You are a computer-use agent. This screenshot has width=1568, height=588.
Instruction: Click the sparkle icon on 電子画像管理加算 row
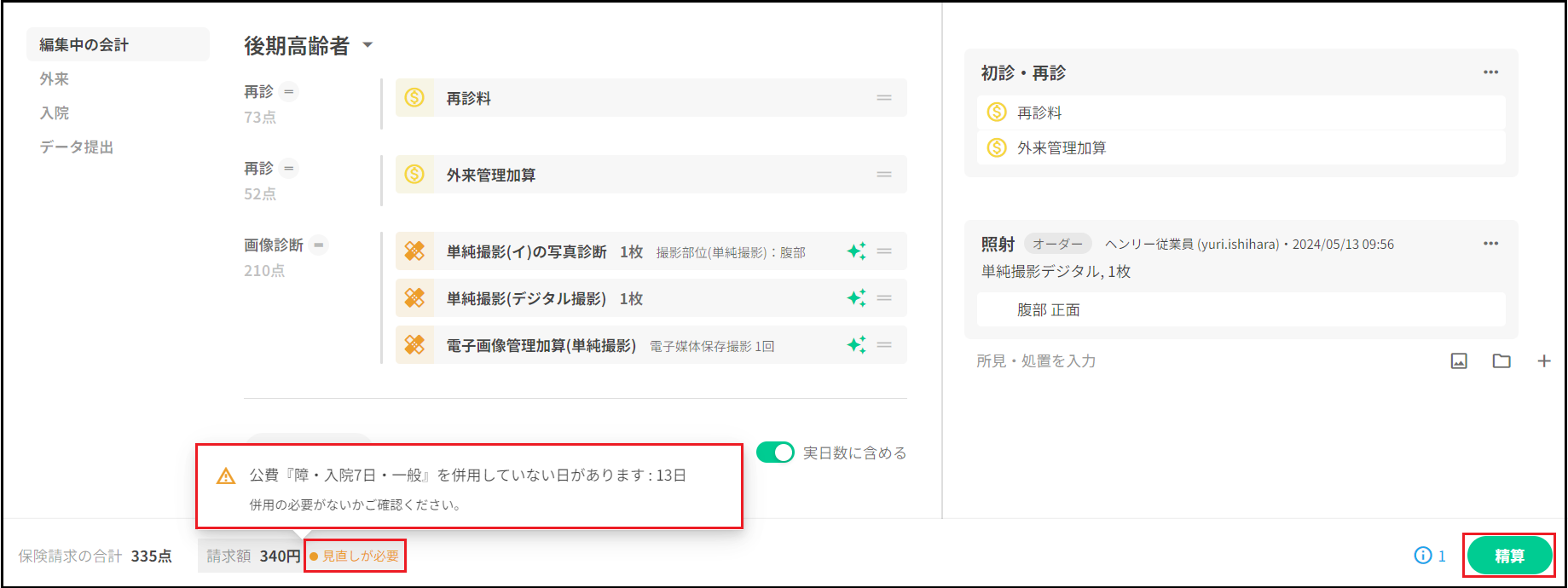[x=857, y=345]
